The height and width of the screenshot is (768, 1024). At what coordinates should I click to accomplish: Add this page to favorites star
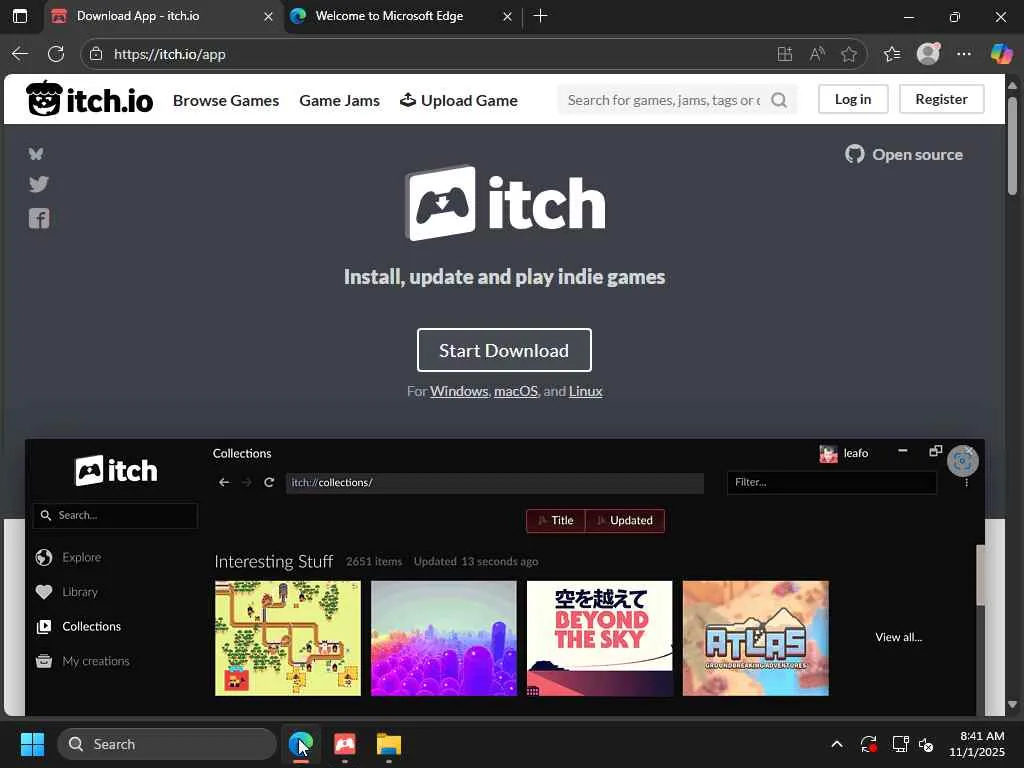(x=848, y=54)
